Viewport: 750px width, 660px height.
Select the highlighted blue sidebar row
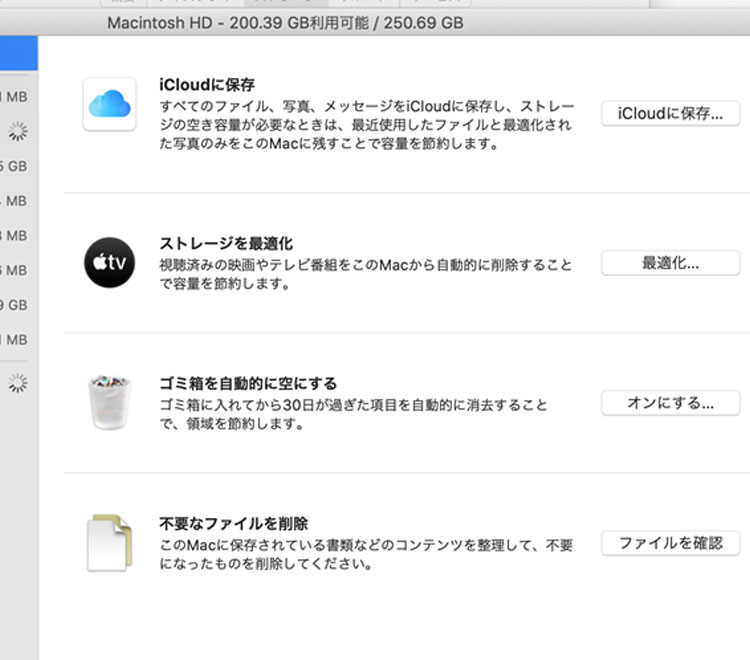18,54
